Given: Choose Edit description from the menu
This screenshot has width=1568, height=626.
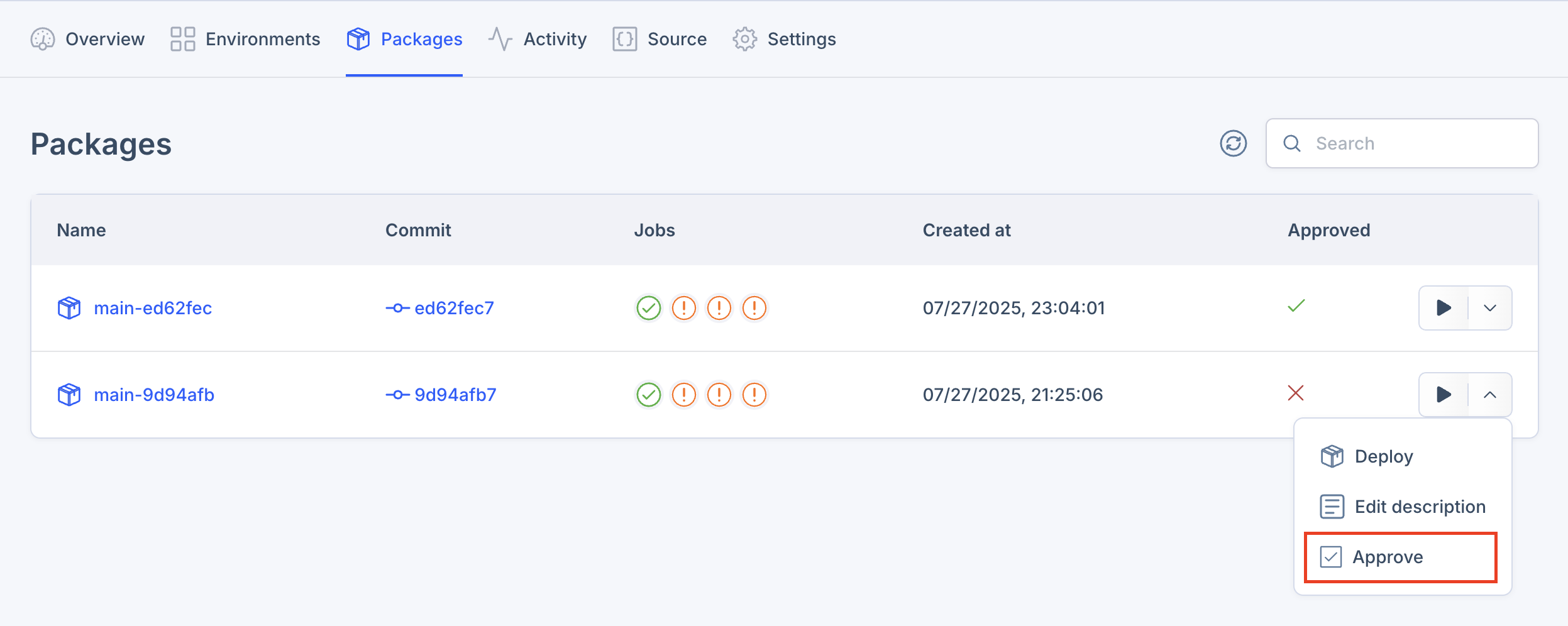Looking at the screenshot, I should pos(1419,507).
